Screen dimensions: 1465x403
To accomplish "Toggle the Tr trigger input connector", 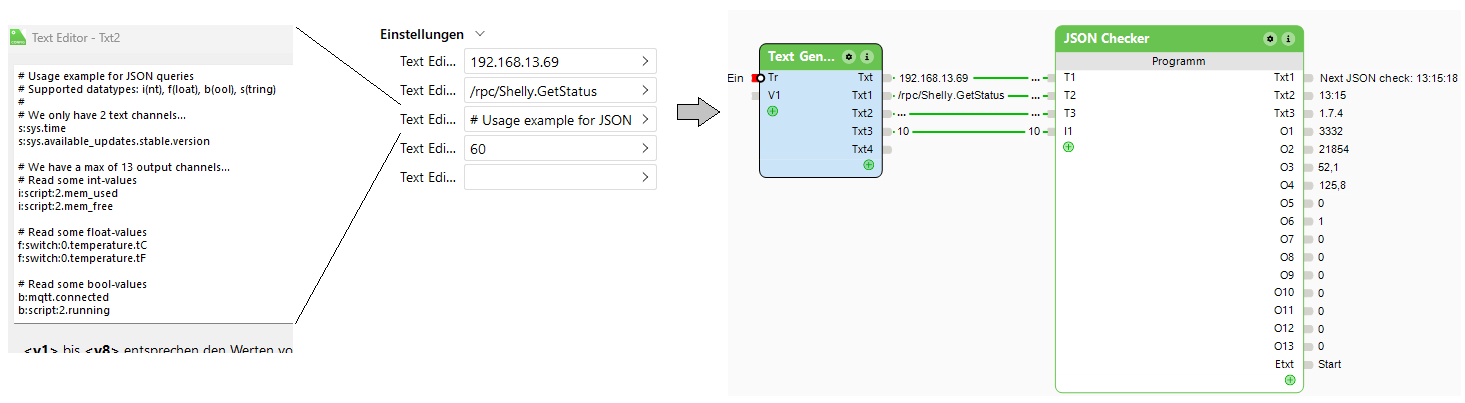I will 760,77.
